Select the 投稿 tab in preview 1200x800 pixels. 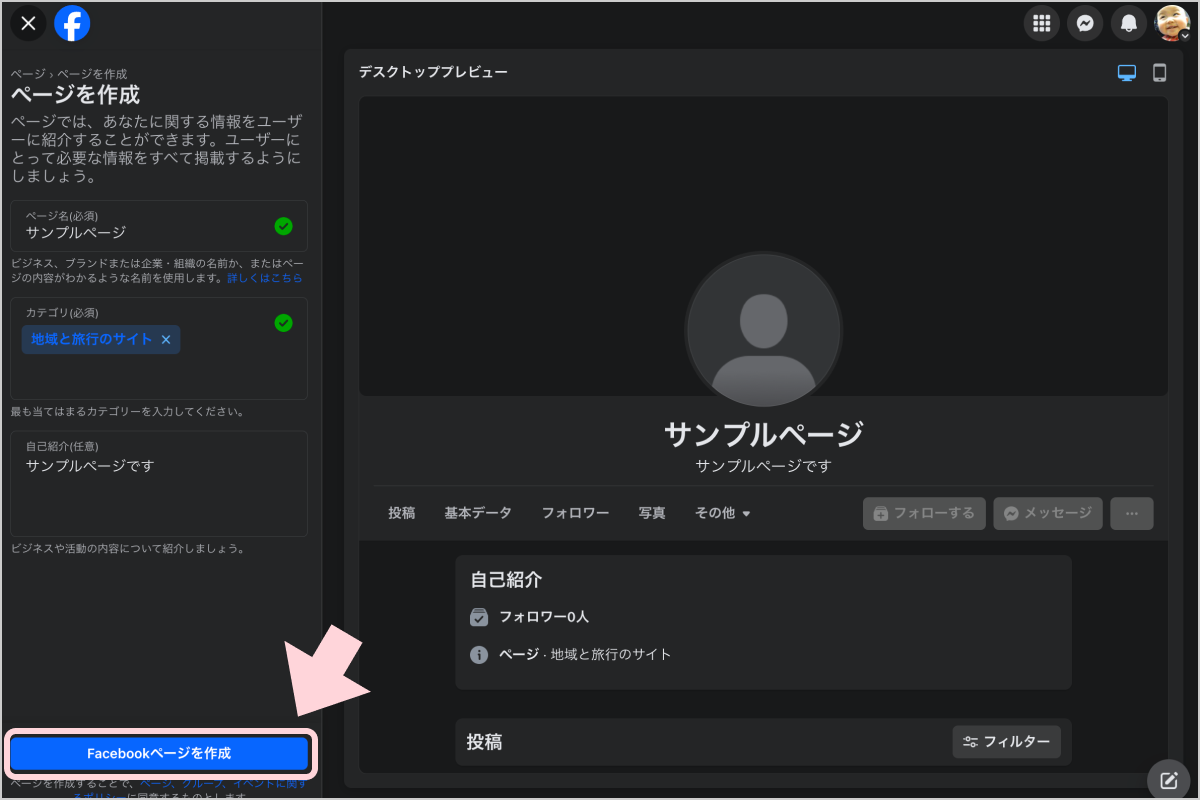(x=402, y=513)
